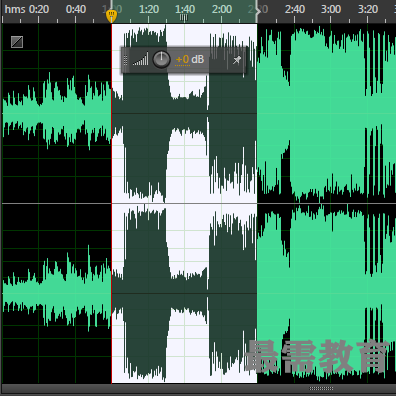The width and height of the screenshot is (396, 396).
Task: Click the small marker below 1:40 on the ruler
Action: click(x=184, y=18)
